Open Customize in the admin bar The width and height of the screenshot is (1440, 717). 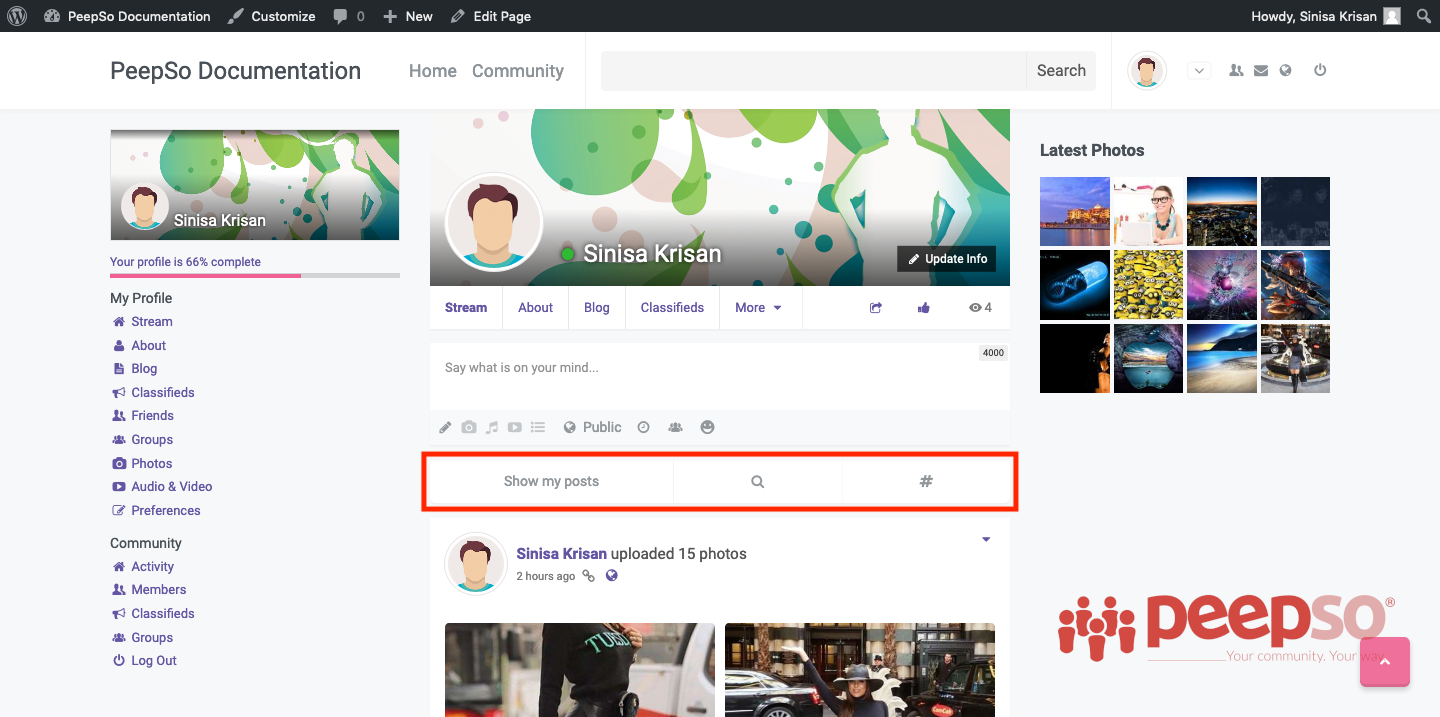pyautogui.click(x=272, y=16)
